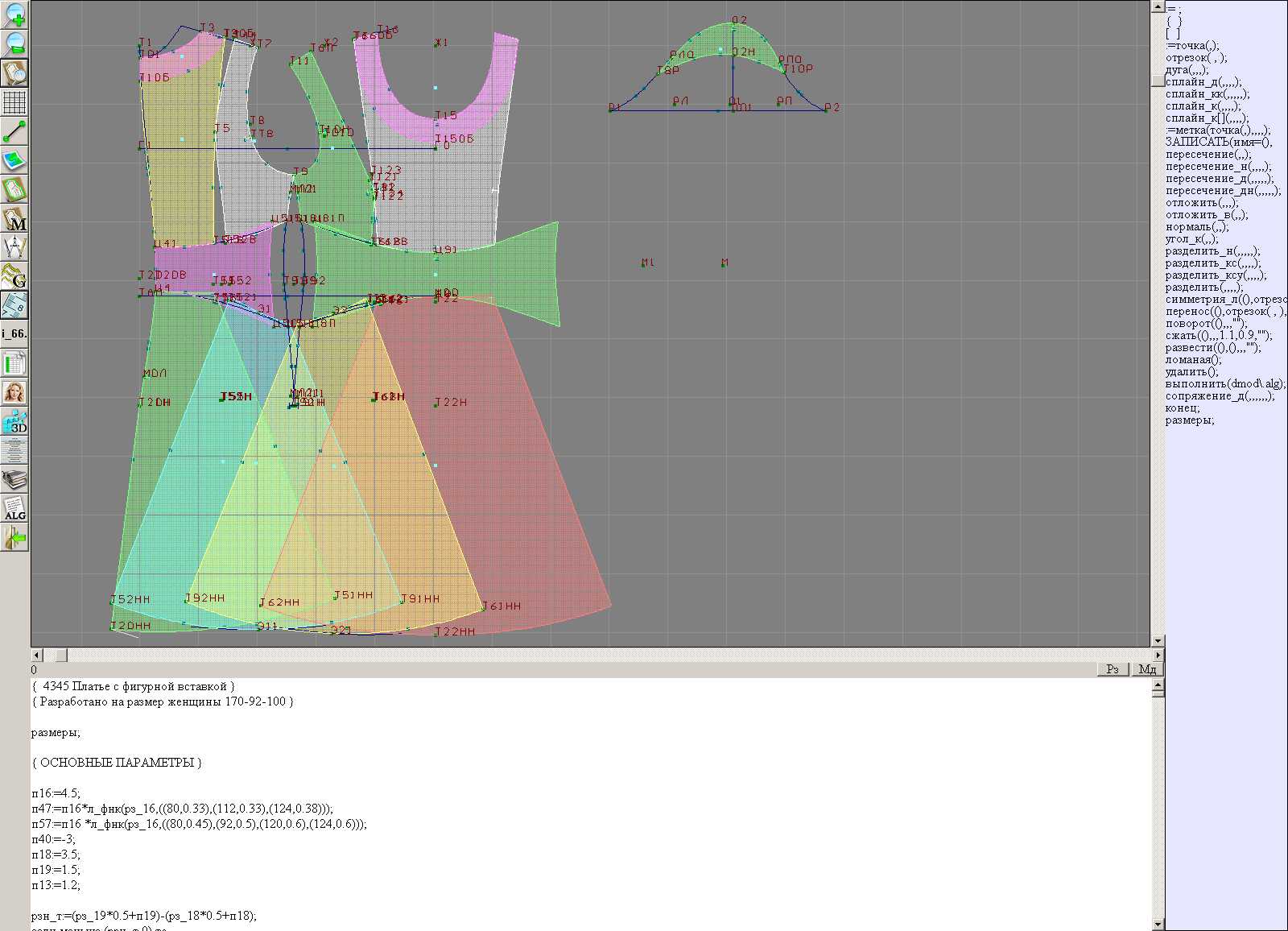Viewport: 1288px width, 931px height.
Task: Click the ALG algorithm icon
Action: click(14, 508)
